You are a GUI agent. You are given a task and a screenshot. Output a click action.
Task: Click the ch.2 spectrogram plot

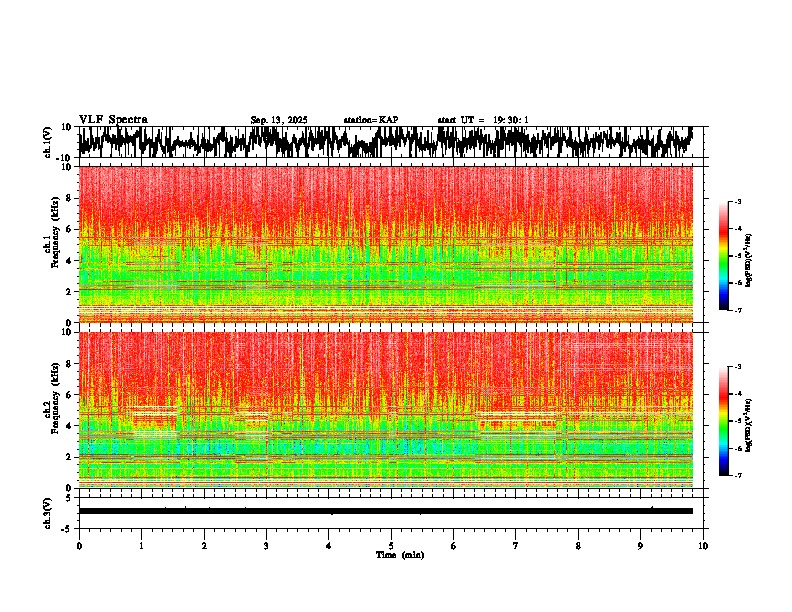point(385,410)
